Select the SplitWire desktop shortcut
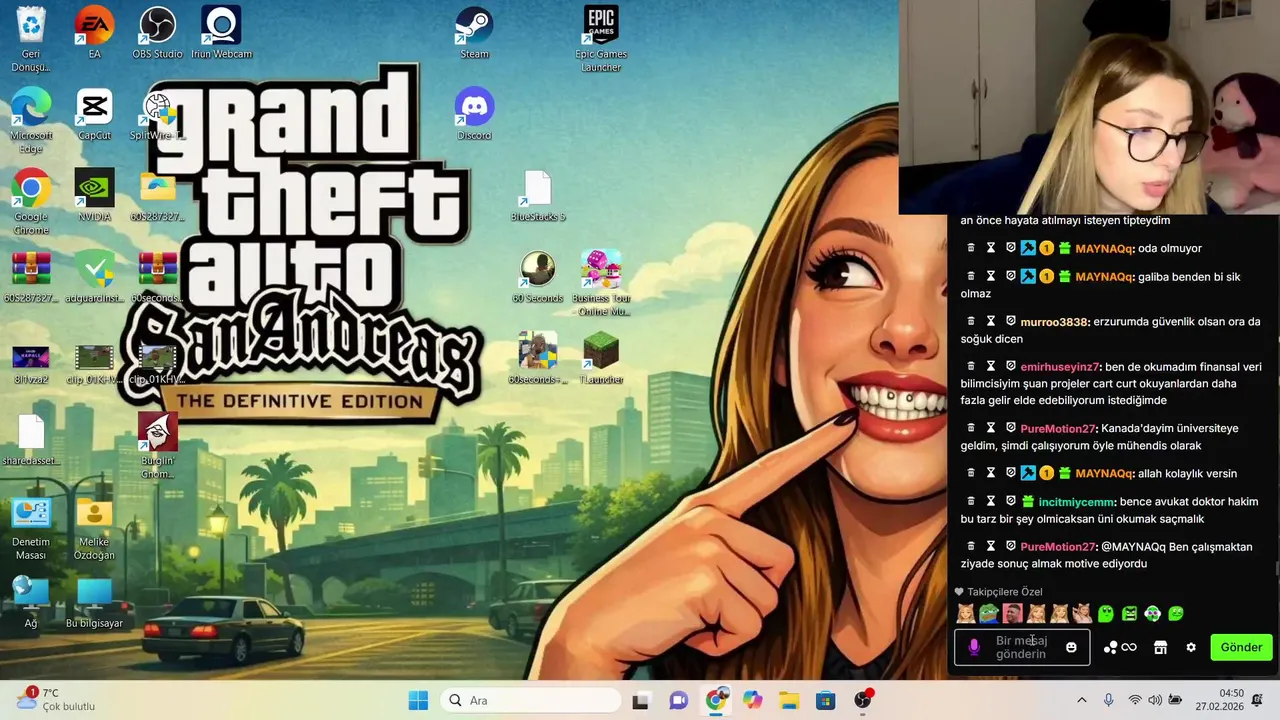The image size is (1280, 720). pos(157,114)
